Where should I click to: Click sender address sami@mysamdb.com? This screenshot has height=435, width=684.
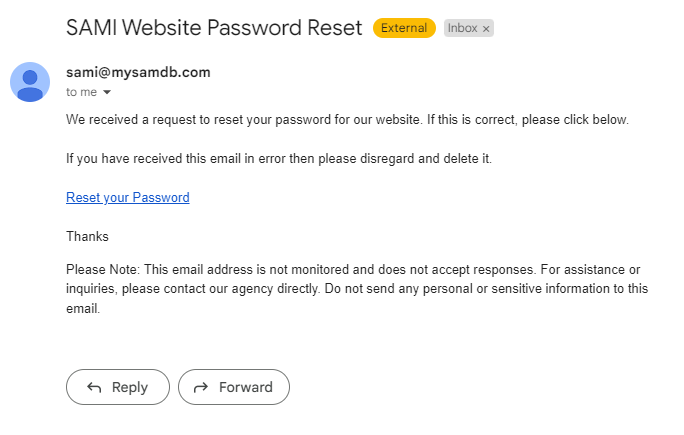138,72
